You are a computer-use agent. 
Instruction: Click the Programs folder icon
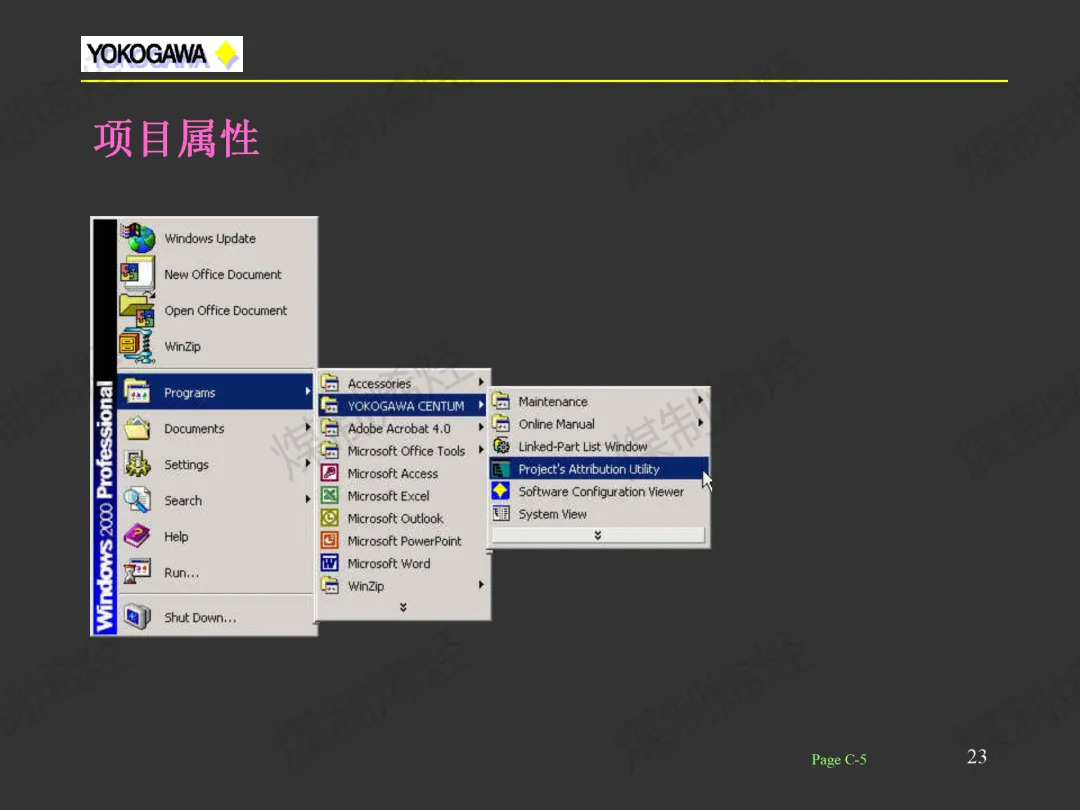coord(137,392)
